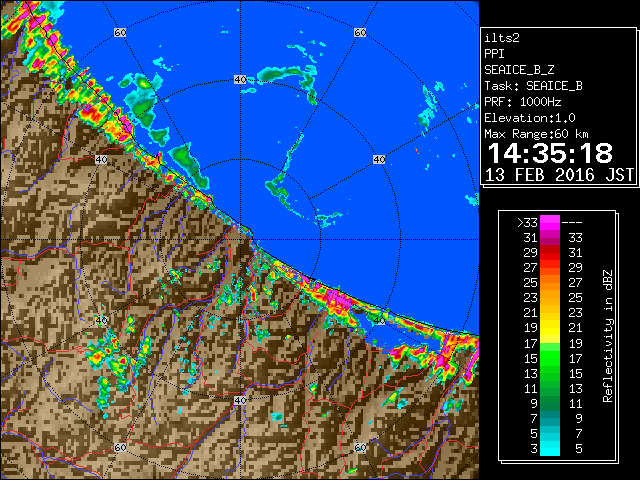This screenshot has width=640, height=480.
Task: Click the magenta >33 dBZ legend swatch
Action: [x=550, y=223]
